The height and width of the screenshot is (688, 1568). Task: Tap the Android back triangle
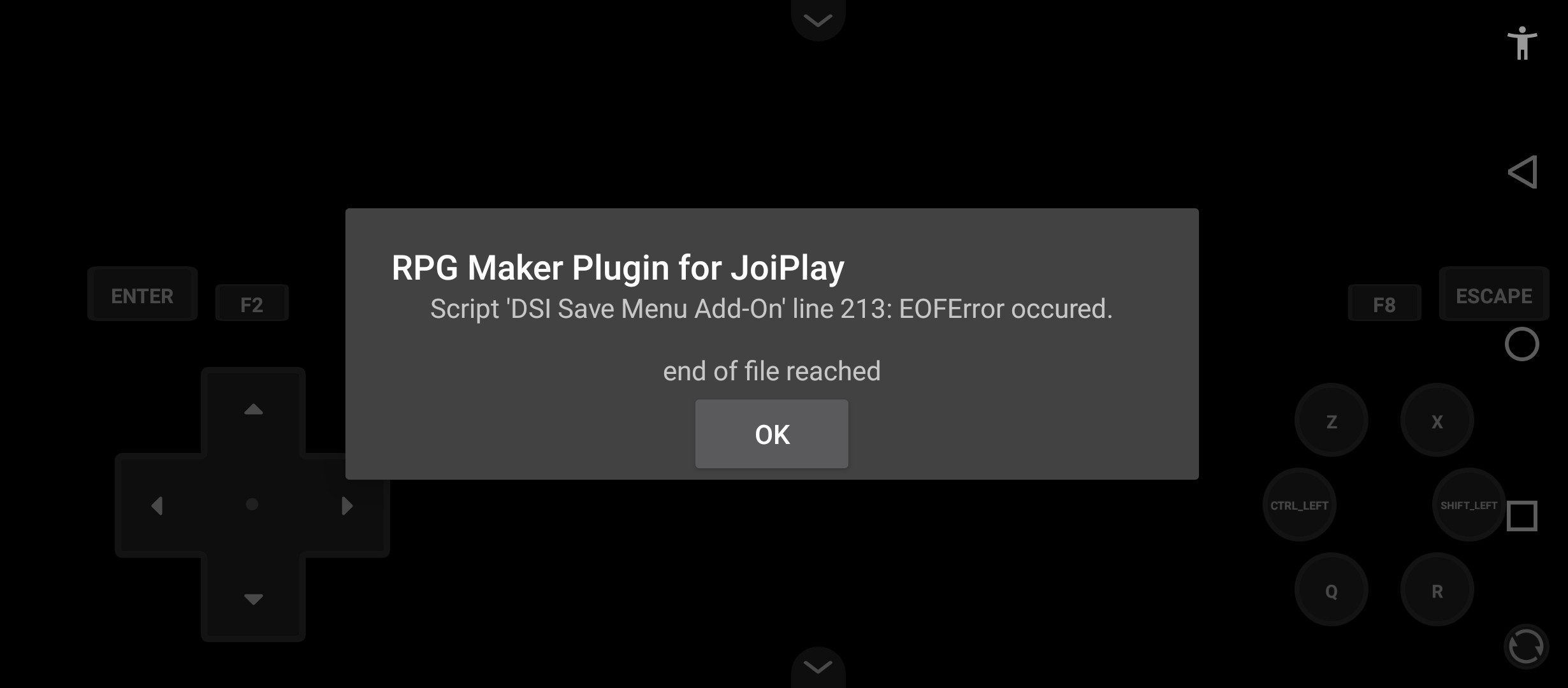click(1522, 172)
